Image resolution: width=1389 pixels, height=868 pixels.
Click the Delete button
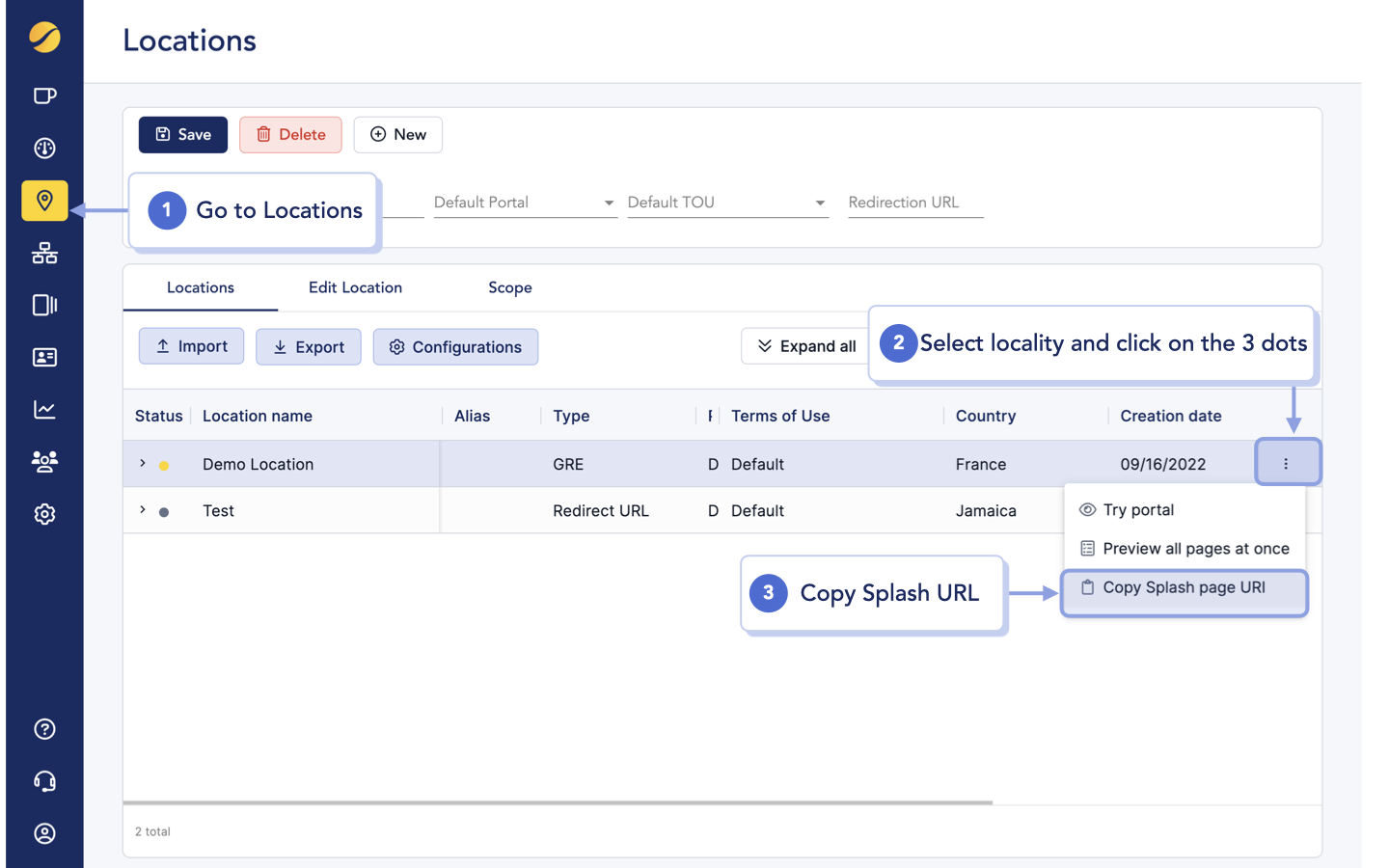(x=290, y=134)
